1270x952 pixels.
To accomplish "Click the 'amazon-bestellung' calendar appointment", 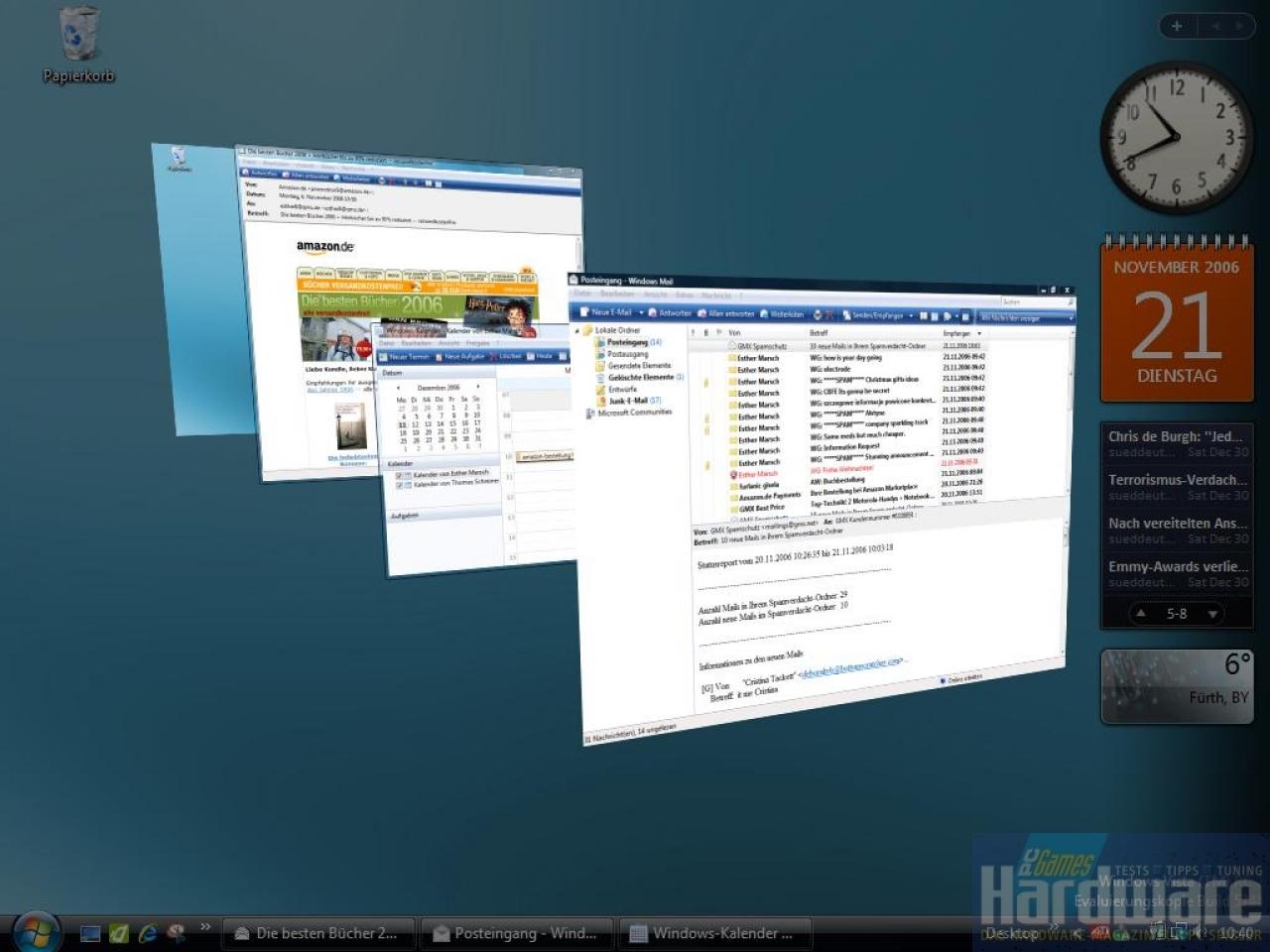I will point(547,456).
